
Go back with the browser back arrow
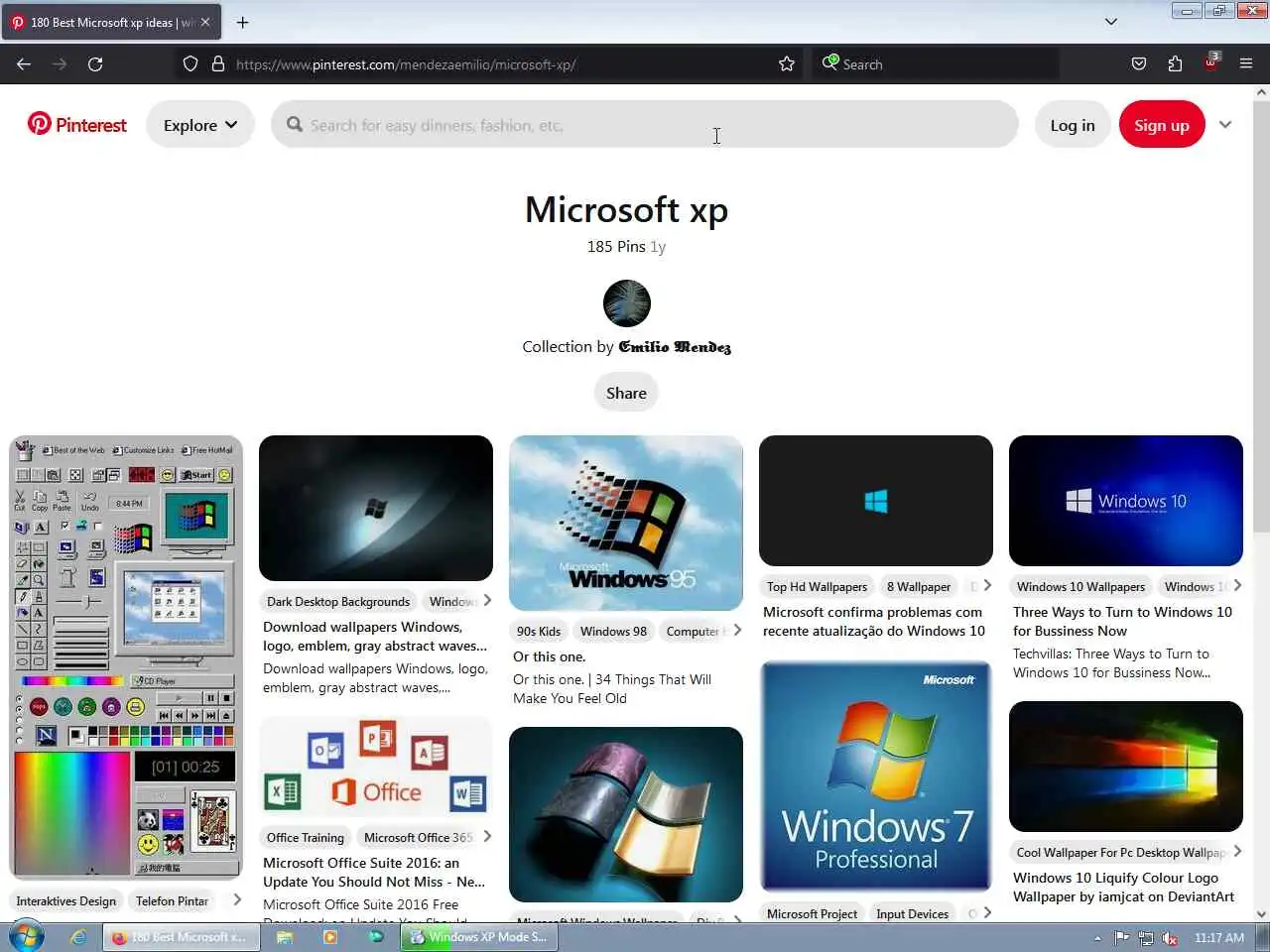point(24,64)
